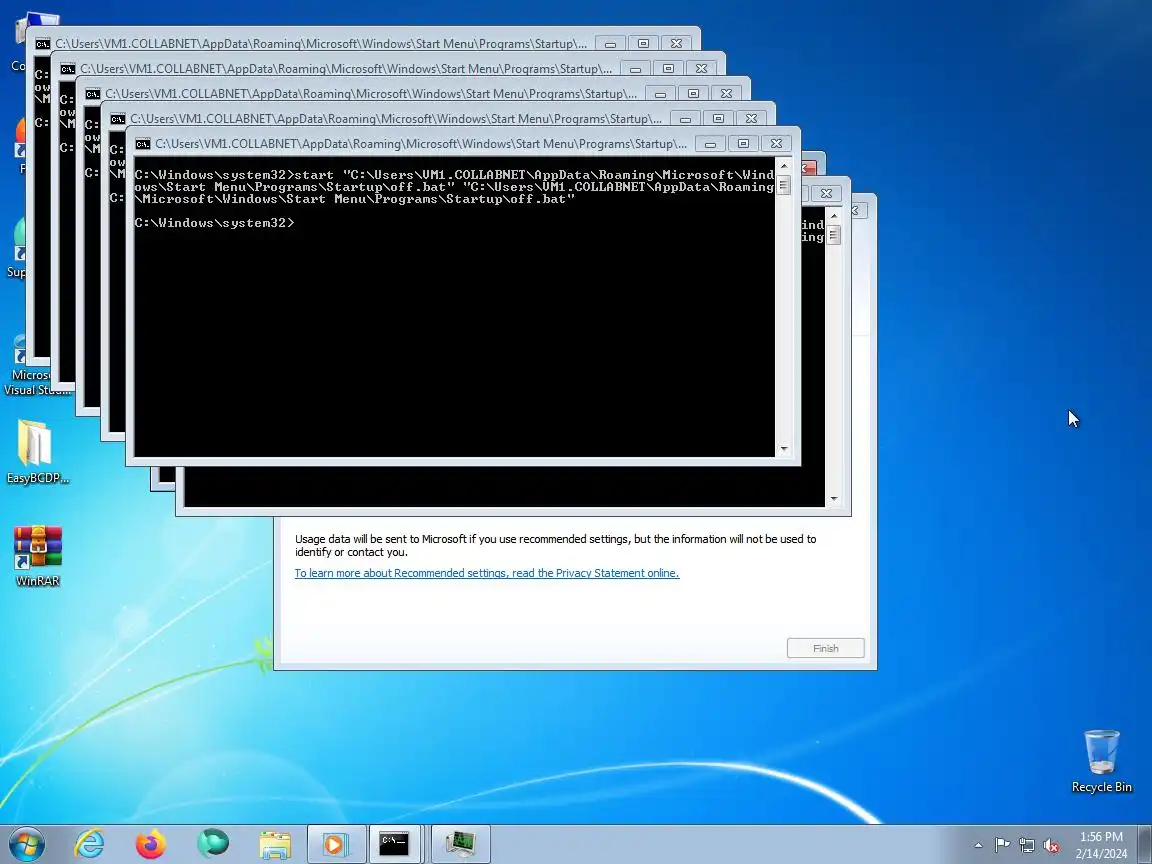1152x864 pixels.
Task: Show hidden tray icons arrow
Action: [978, 846]
